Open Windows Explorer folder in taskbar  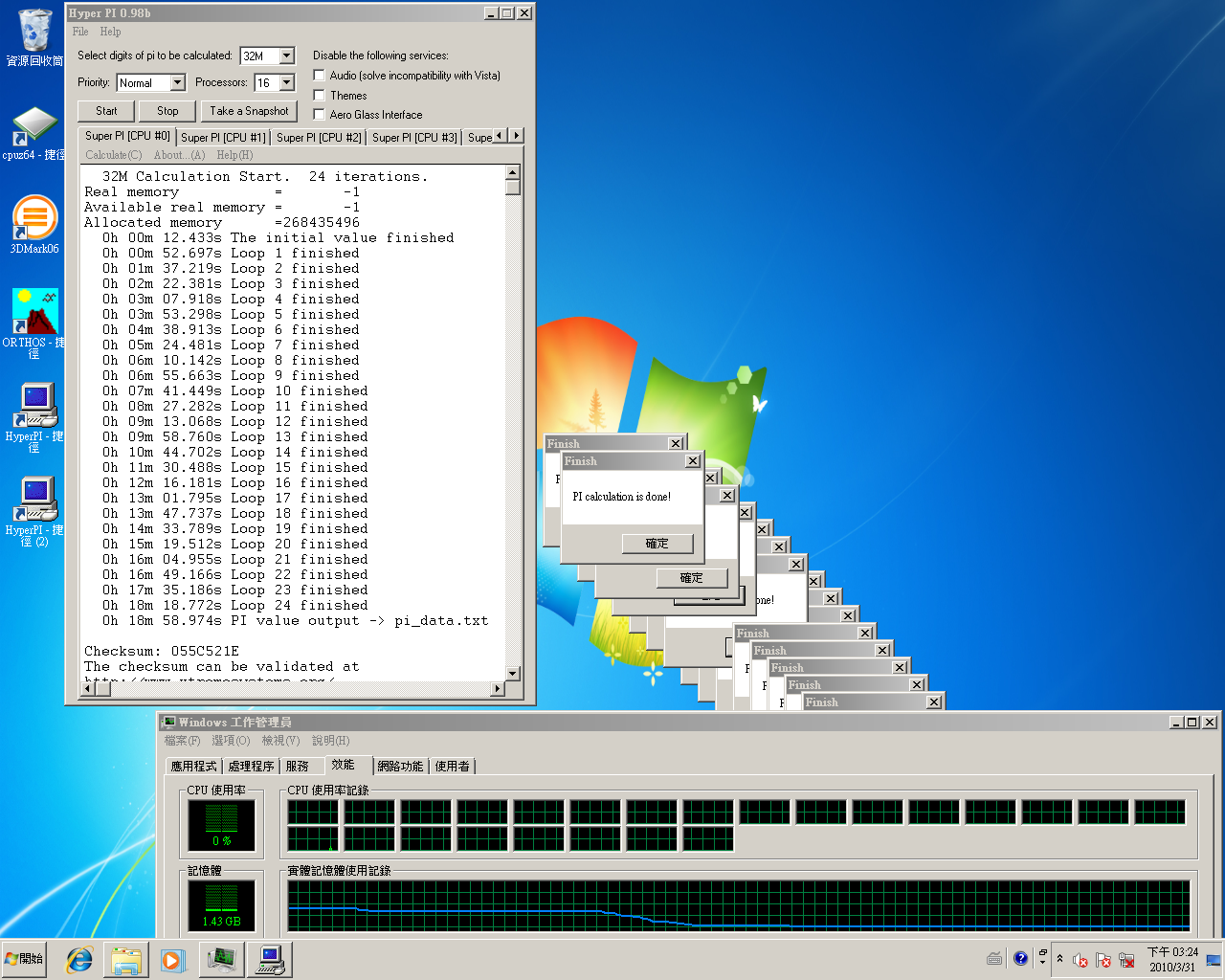pyautogui.click(x=126, y=960)
